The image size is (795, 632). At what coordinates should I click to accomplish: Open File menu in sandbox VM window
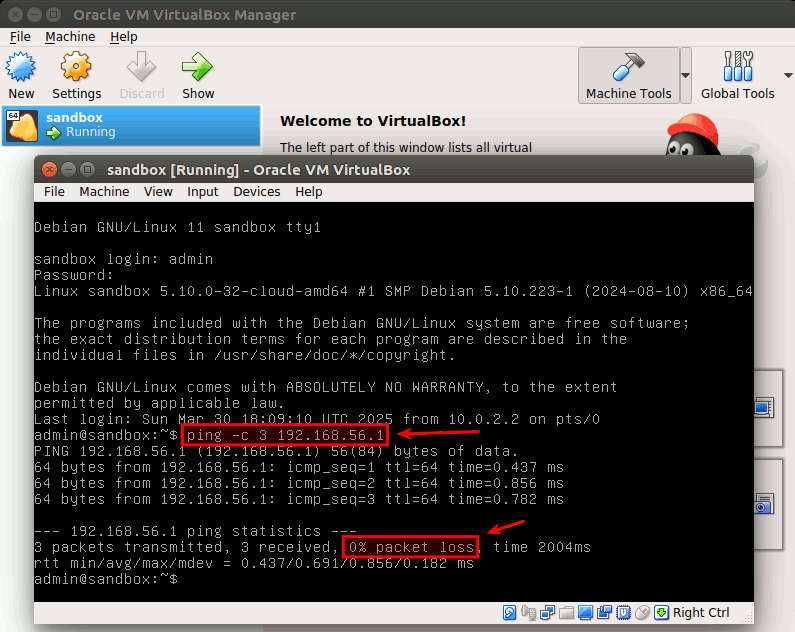[54, 192]
